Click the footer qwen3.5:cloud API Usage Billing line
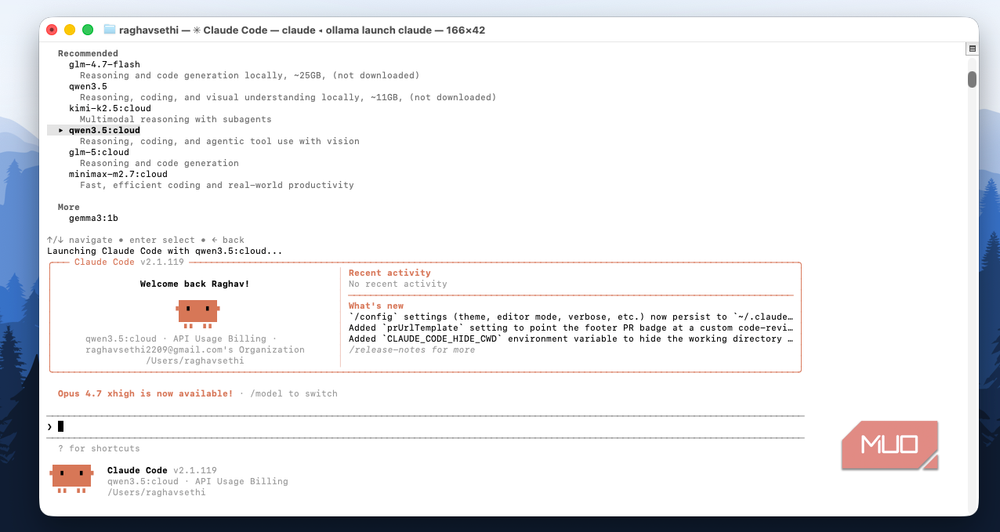Image resolution: width=1000 pixels, height=532 pixels. click(x=198, y=482)
